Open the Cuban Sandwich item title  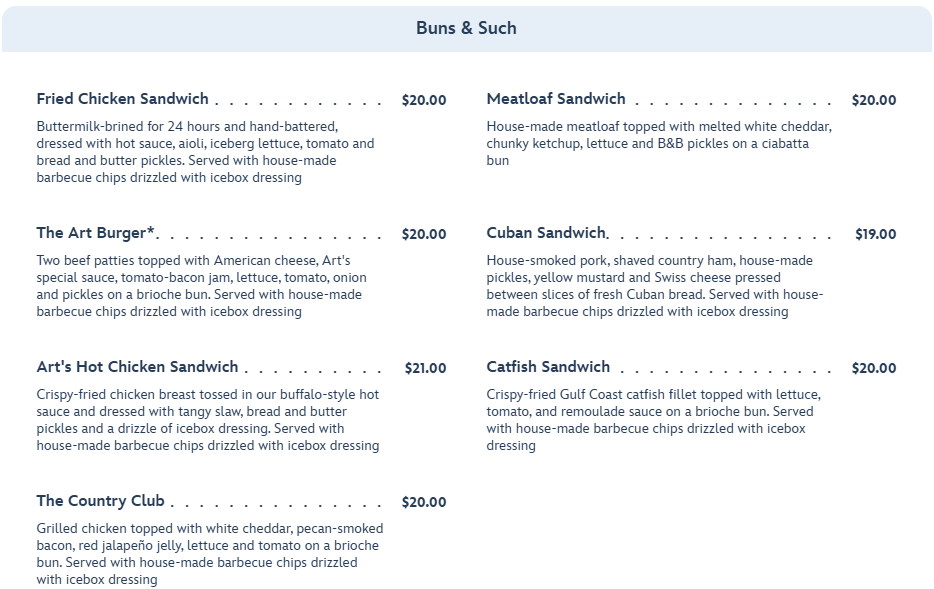(546, 233)
